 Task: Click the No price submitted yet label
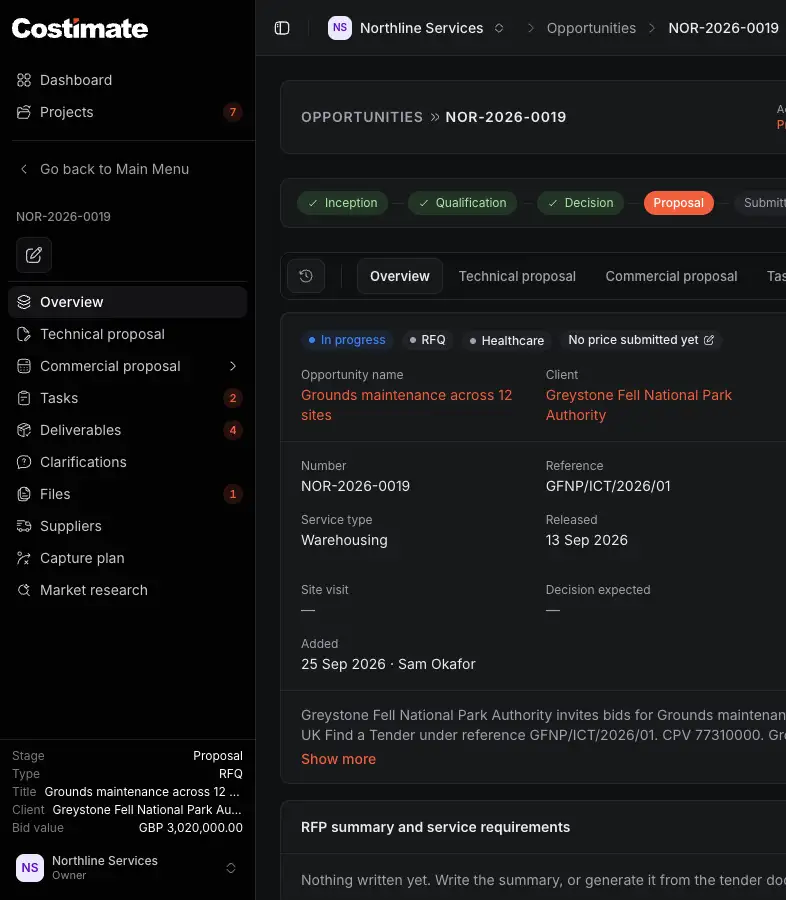point(633,340)
